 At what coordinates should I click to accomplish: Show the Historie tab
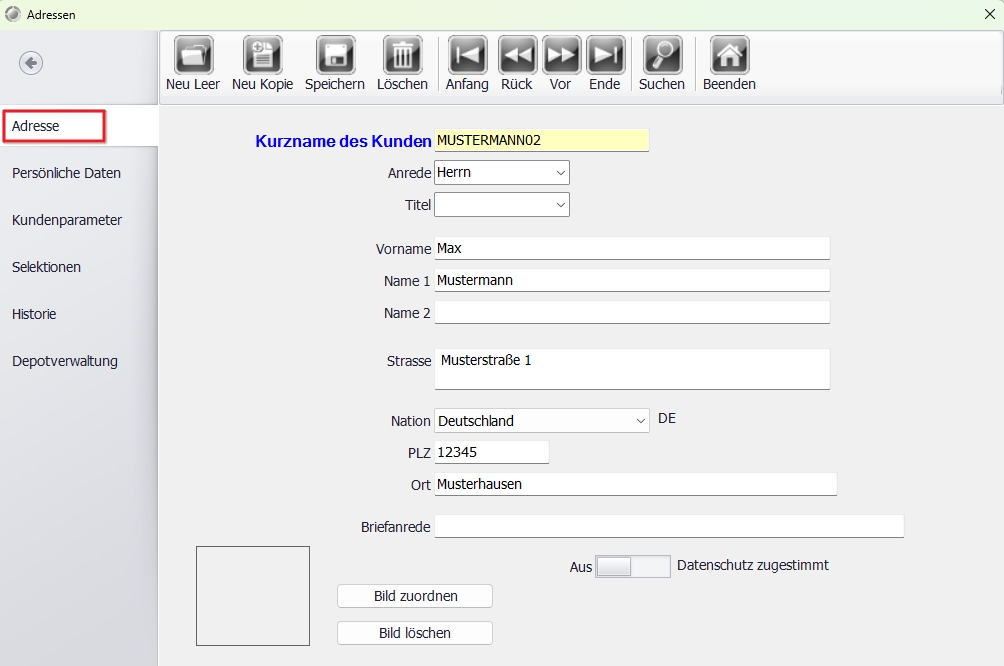(34, 314)
